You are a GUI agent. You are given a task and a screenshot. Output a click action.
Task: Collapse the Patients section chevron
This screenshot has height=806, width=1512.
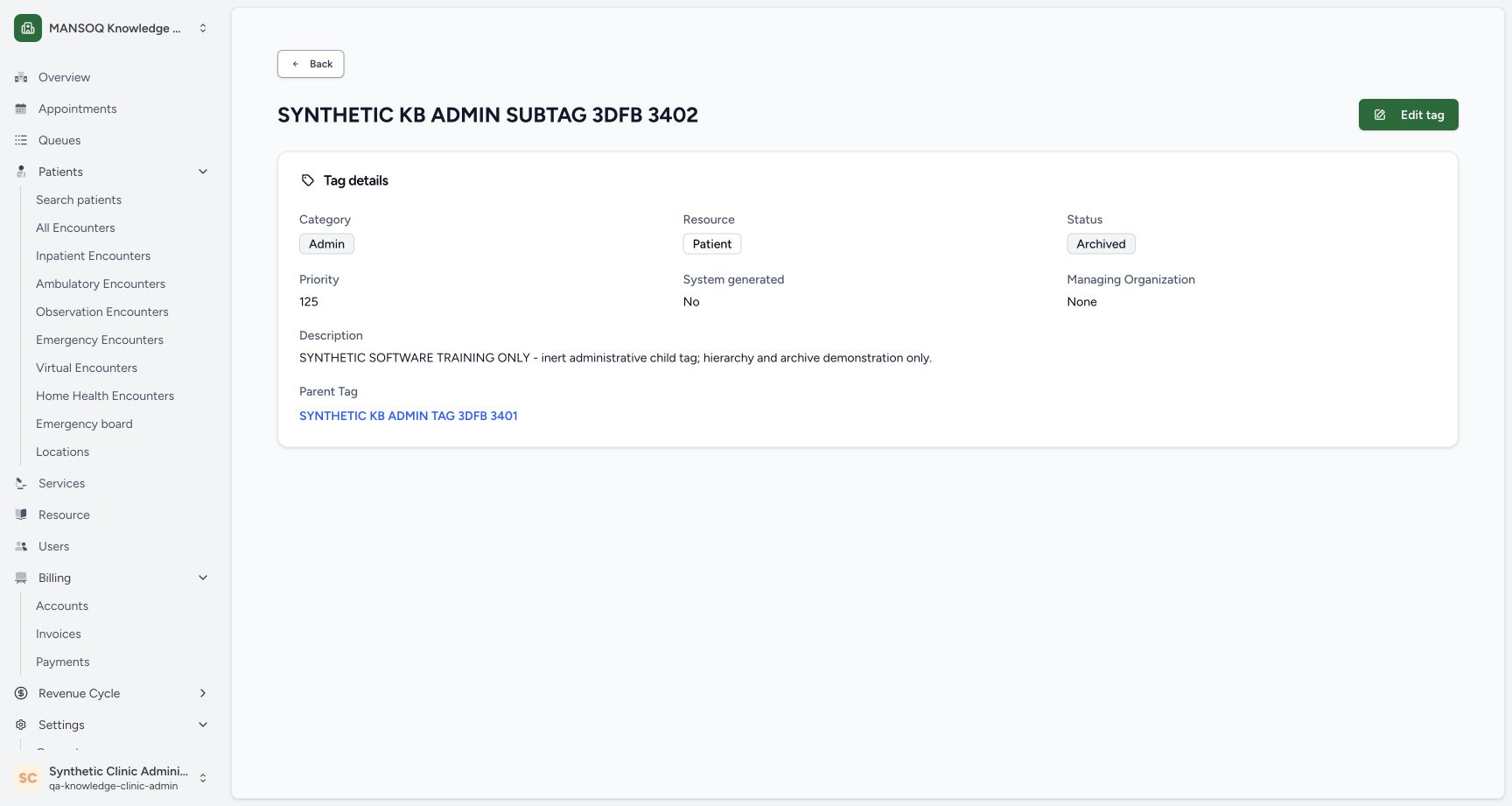pyautogui.click(x=203, y=172)
